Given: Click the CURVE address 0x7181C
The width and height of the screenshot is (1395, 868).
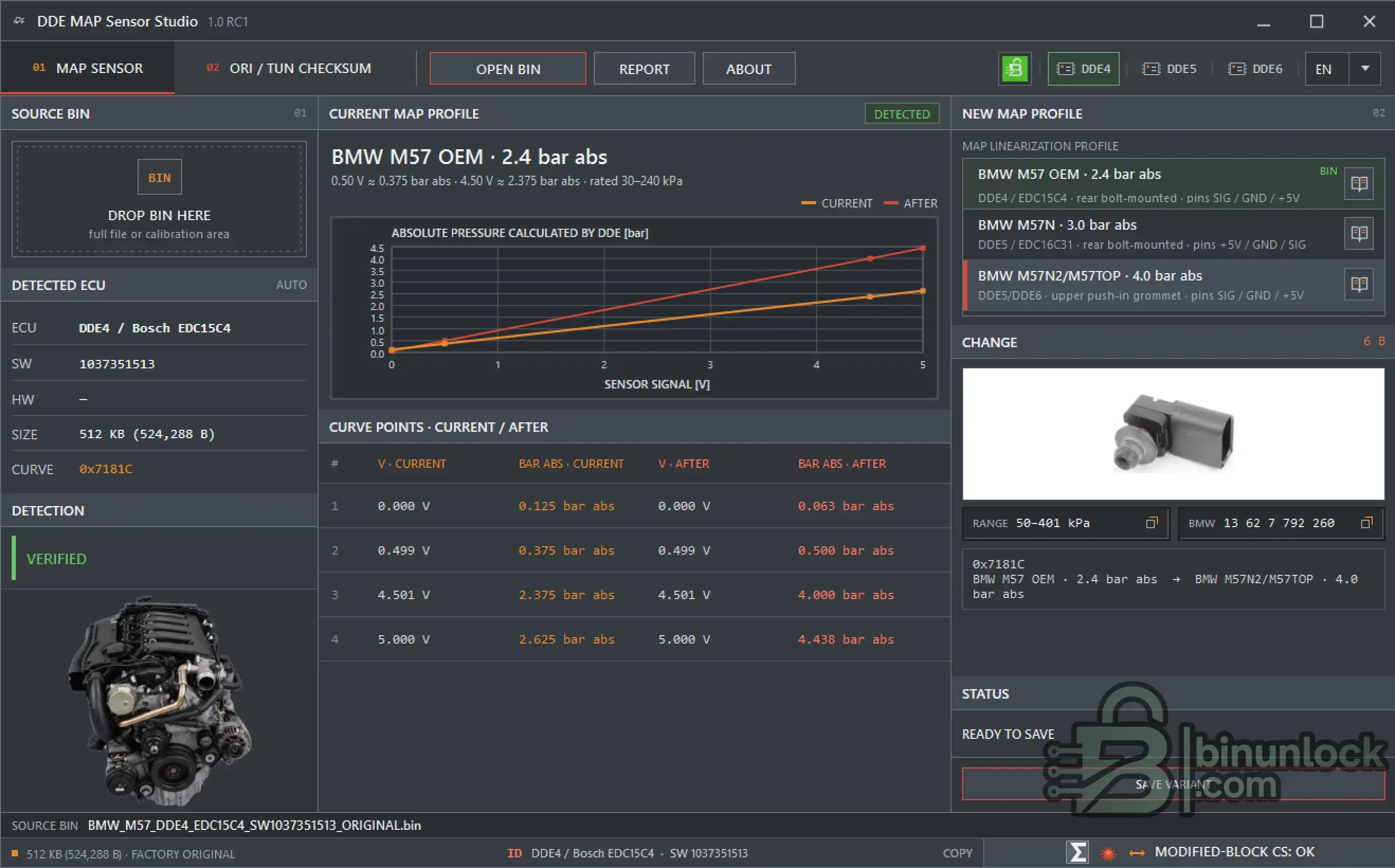Looking at the screenshot, I should pos(106,469).
